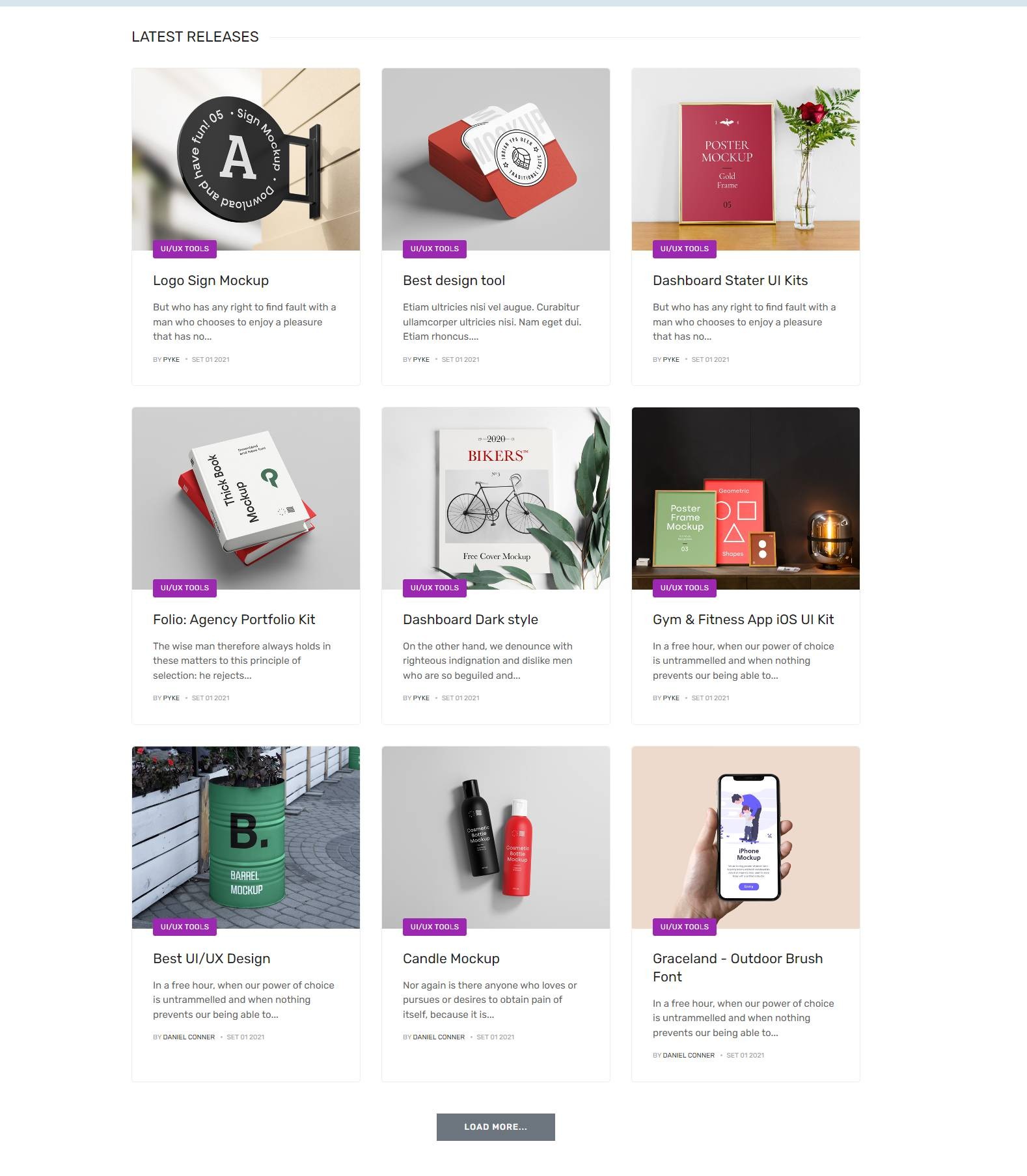This screenshot has width=1027, height=1176.
Task: Open Graceland - Outdoor Brush Font post
Action: click(737, 968)
